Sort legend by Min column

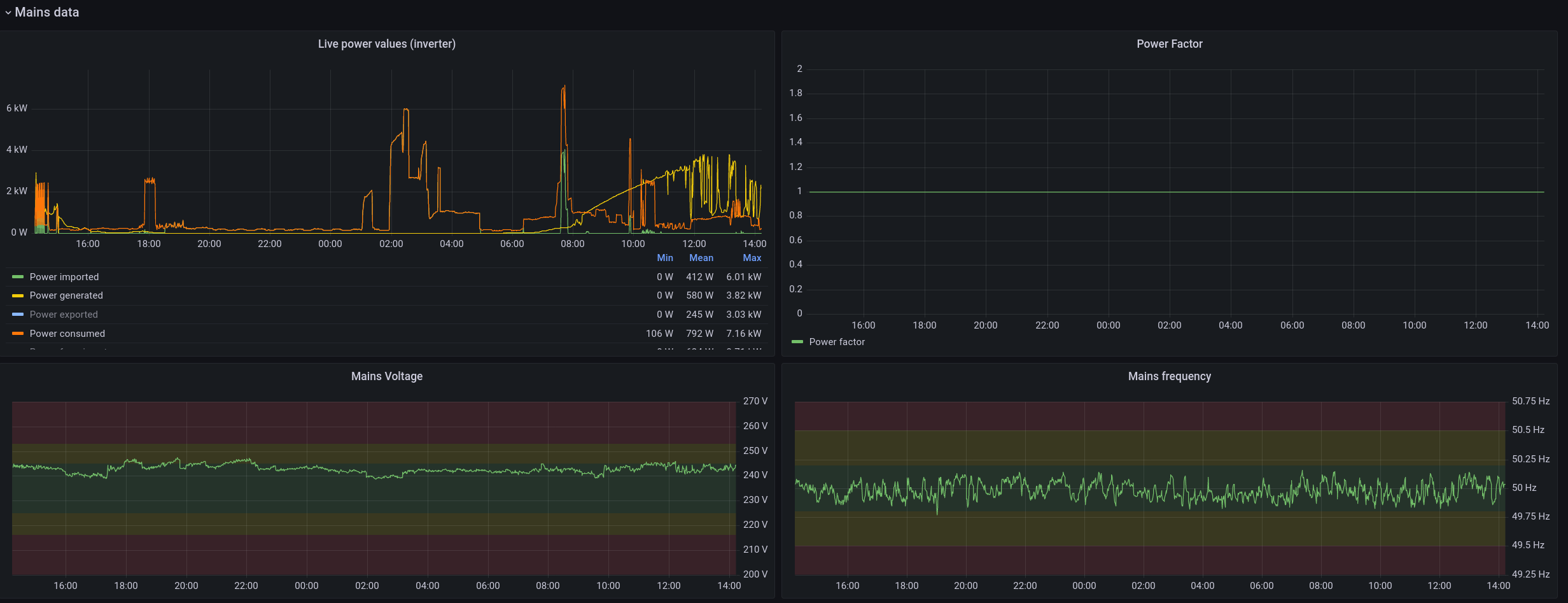click(x=665, y=258)
